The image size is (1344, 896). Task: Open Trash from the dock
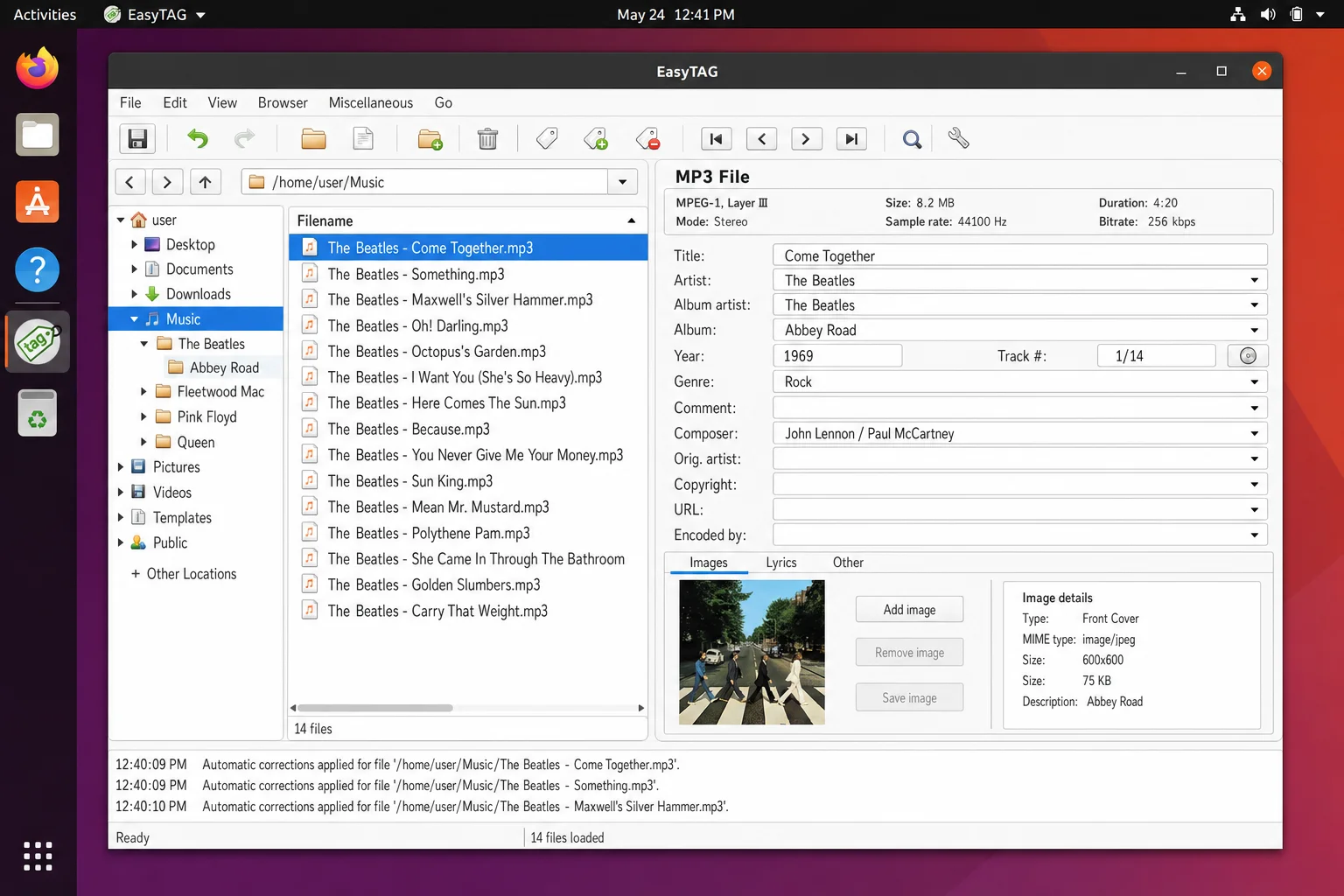(38, 412)
